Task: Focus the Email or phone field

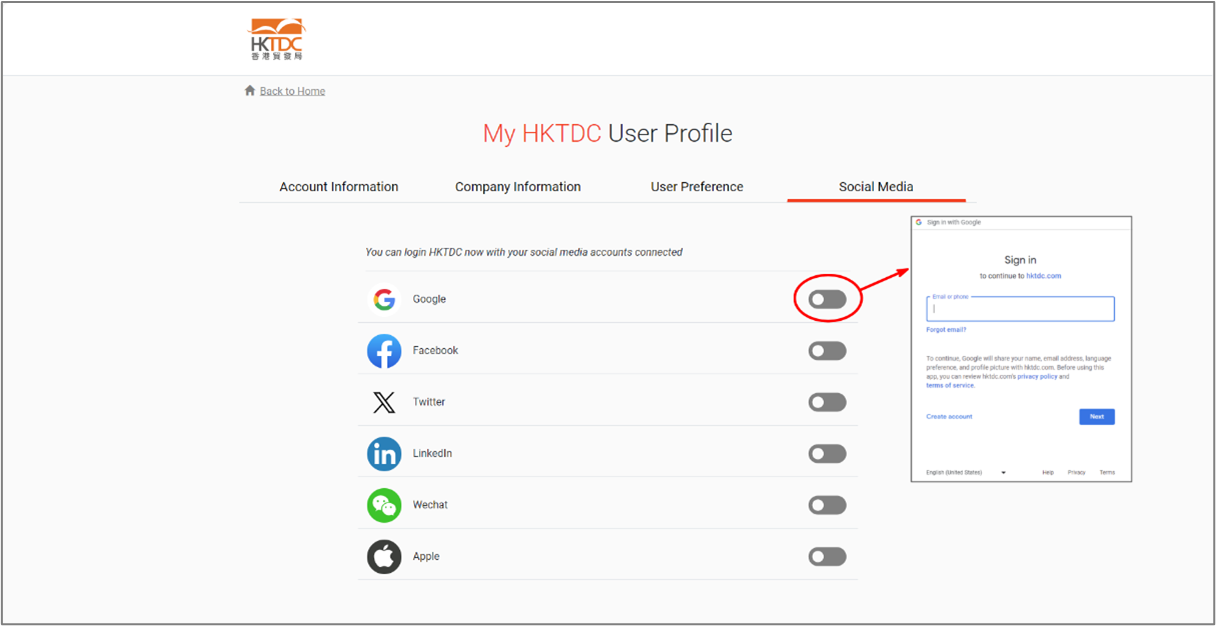Action: (x=1020, y=309)
